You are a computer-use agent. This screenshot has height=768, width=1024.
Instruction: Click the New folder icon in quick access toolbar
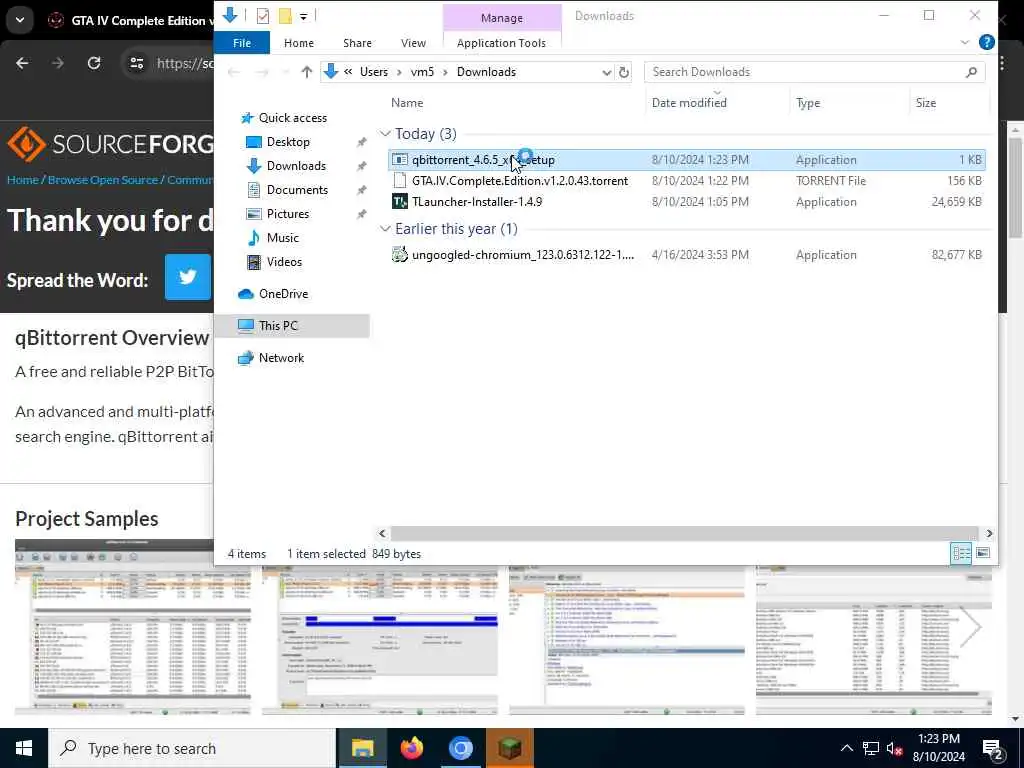(x=285, y=16)
